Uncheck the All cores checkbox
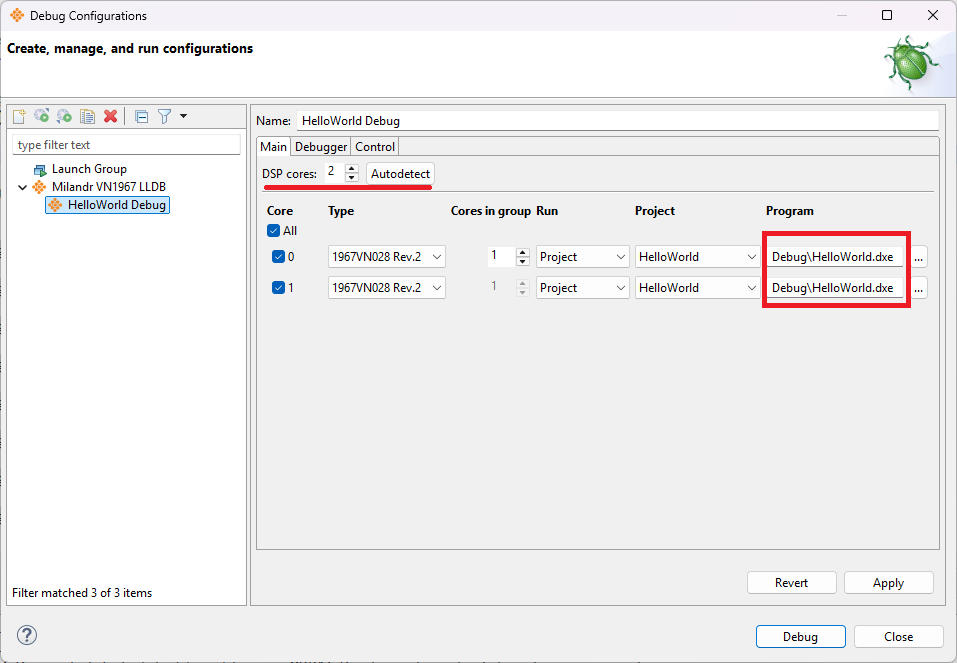 click(274, 231)
